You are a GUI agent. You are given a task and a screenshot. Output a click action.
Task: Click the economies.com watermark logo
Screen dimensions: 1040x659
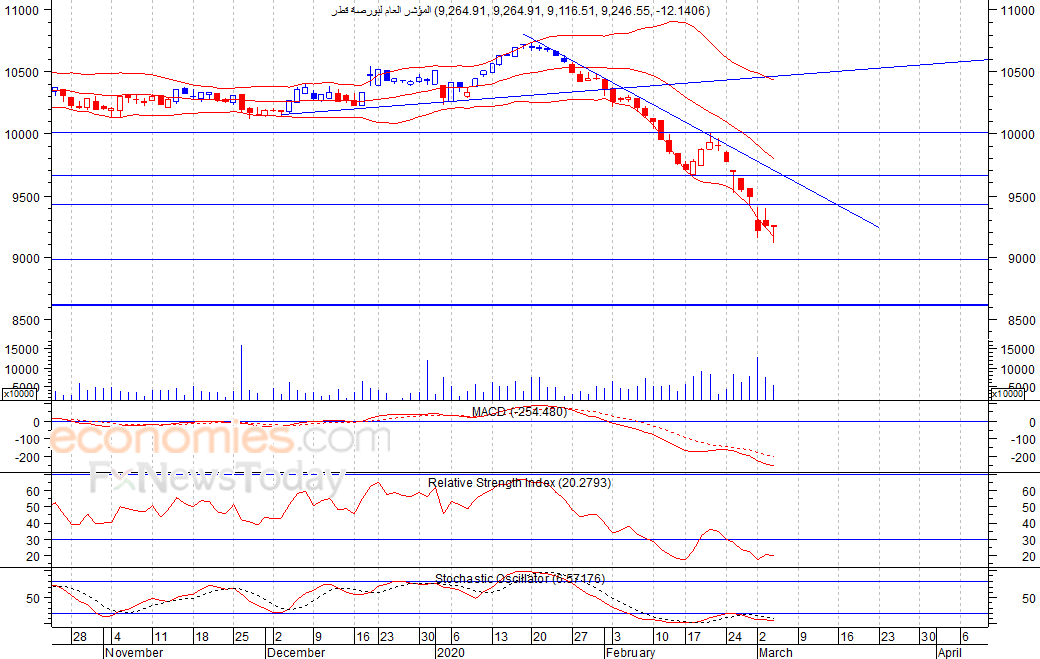pyautogui.click(x=220, y=438)
